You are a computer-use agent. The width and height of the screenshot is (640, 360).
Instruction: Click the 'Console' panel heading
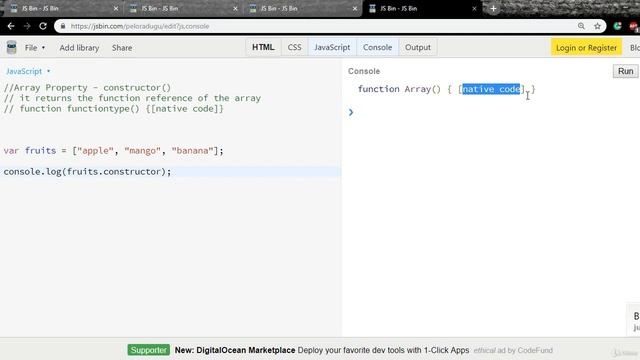364,71
